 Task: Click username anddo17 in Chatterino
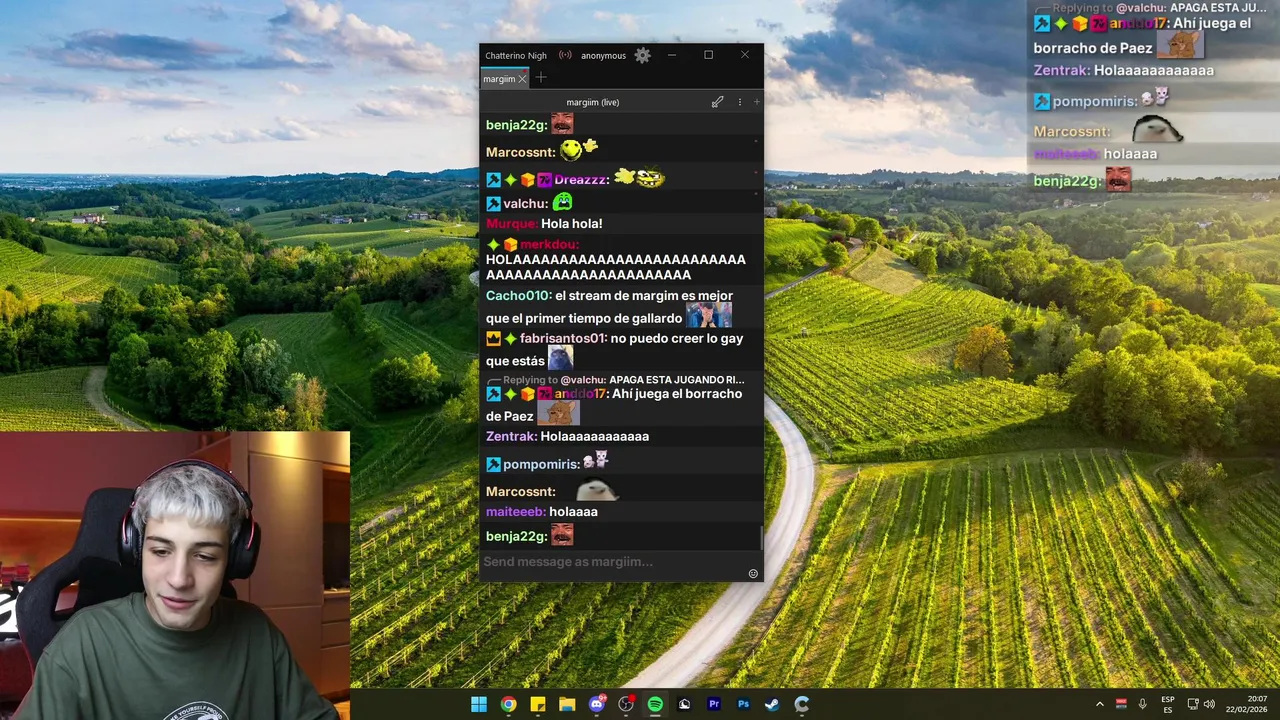coord(581,394)
